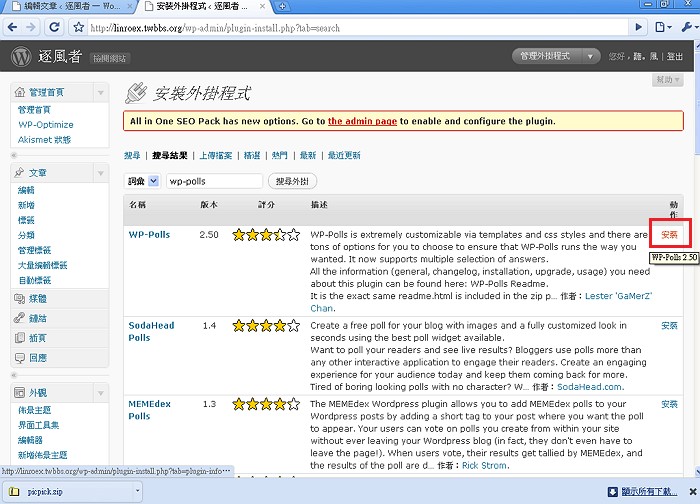Reload the page with refresh icon
Image resolution: width=700 pixels, height=504 pixels.
(54, 27)
